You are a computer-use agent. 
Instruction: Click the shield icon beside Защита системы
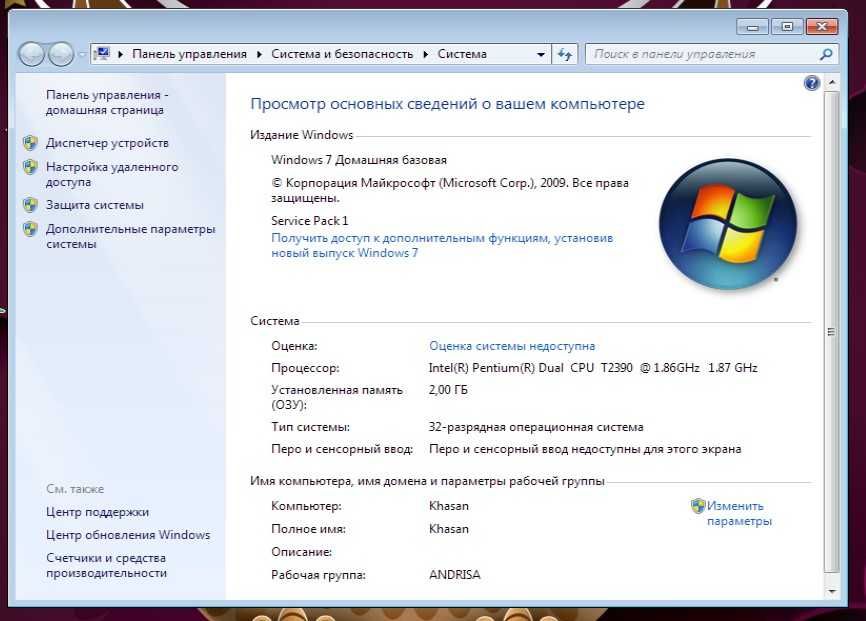click(30, 205)
